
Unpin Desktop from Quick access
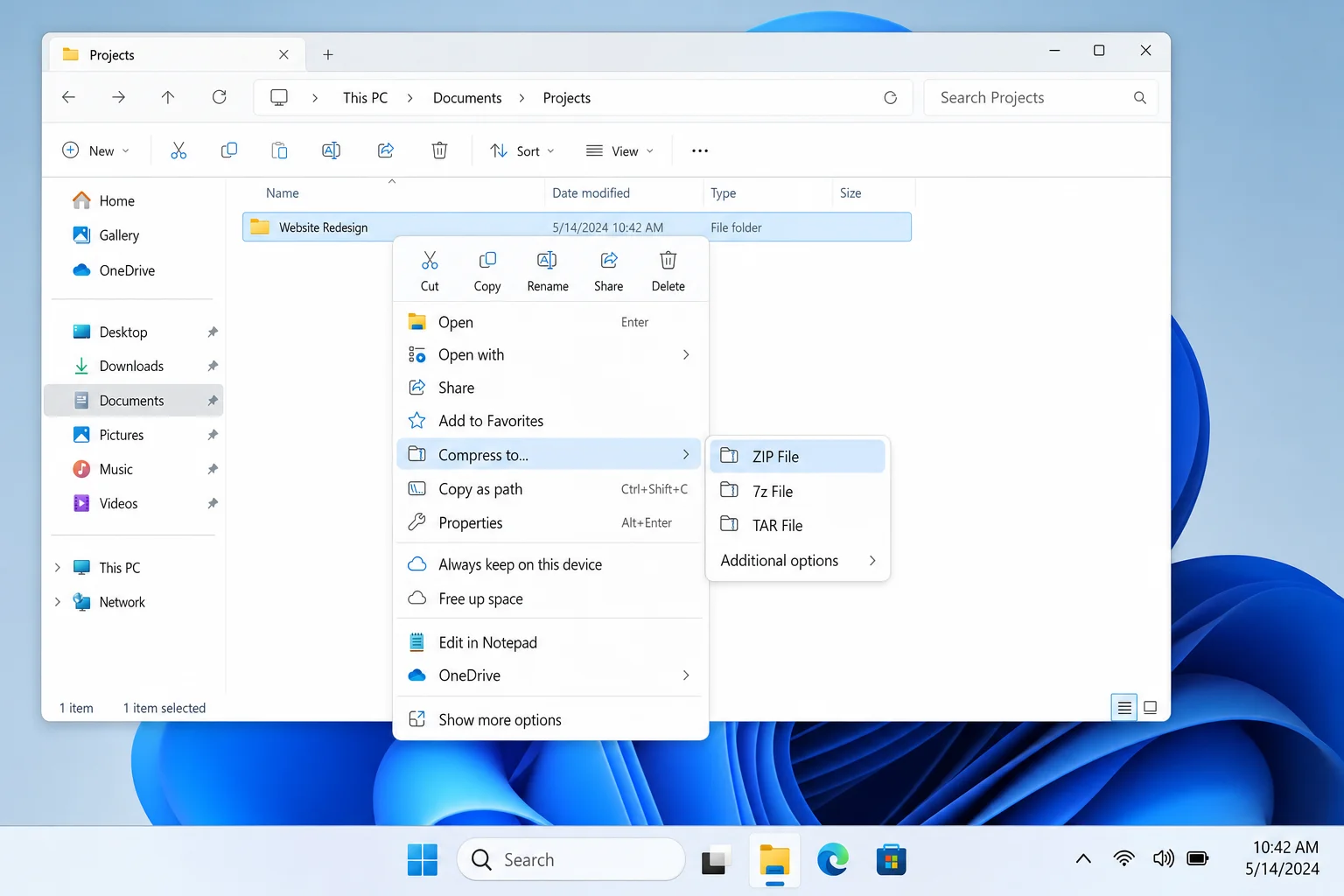212,332
